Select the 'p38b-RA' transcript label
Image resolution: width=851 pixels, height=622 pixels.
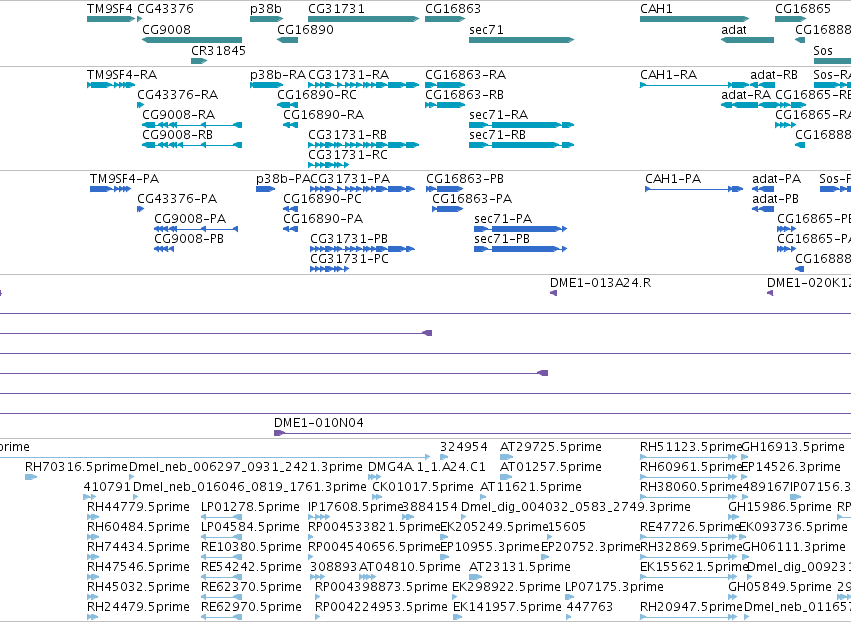coord(278,74)
